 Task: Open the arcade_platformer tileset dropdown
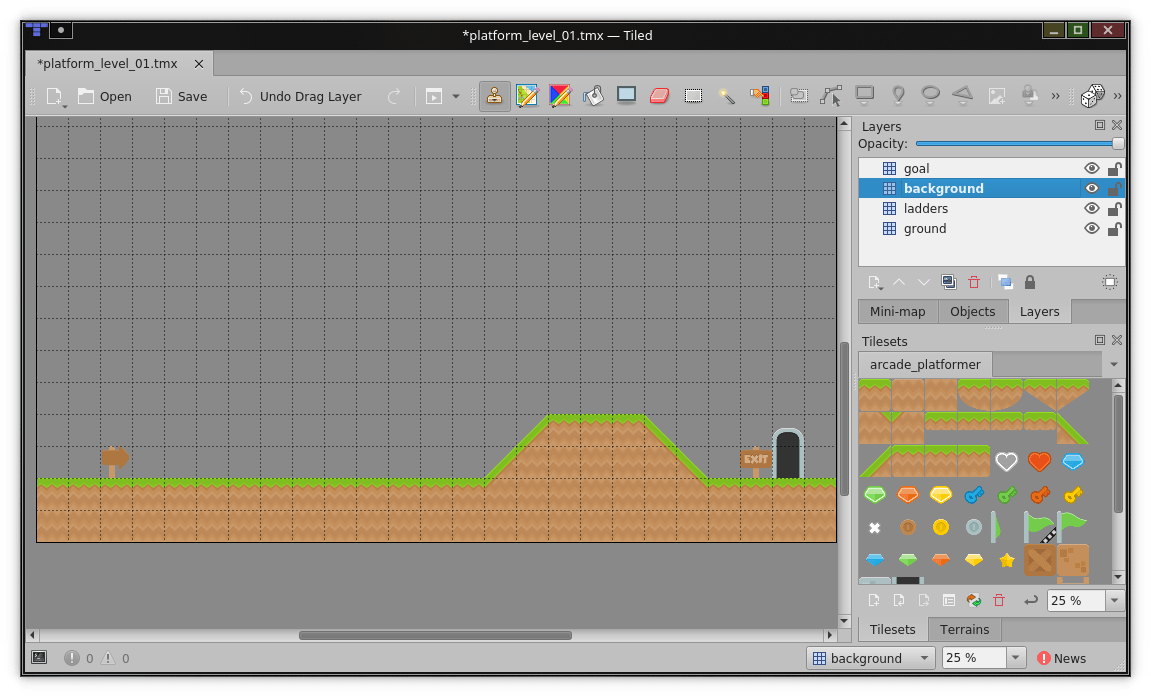[1113, 364]
